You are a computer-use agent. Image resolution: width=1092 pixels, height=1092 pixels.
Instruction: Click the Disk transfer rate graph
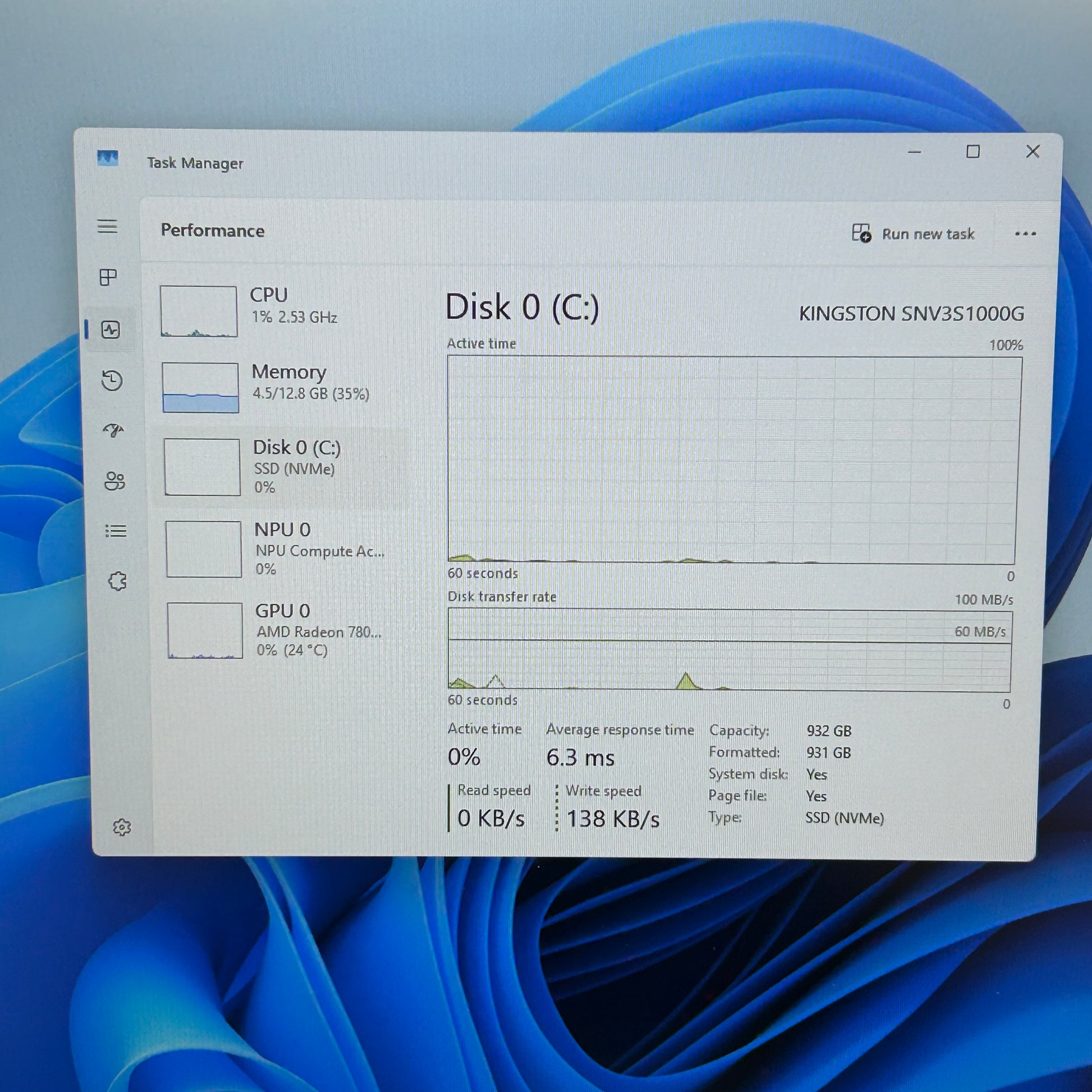point(729,650)
